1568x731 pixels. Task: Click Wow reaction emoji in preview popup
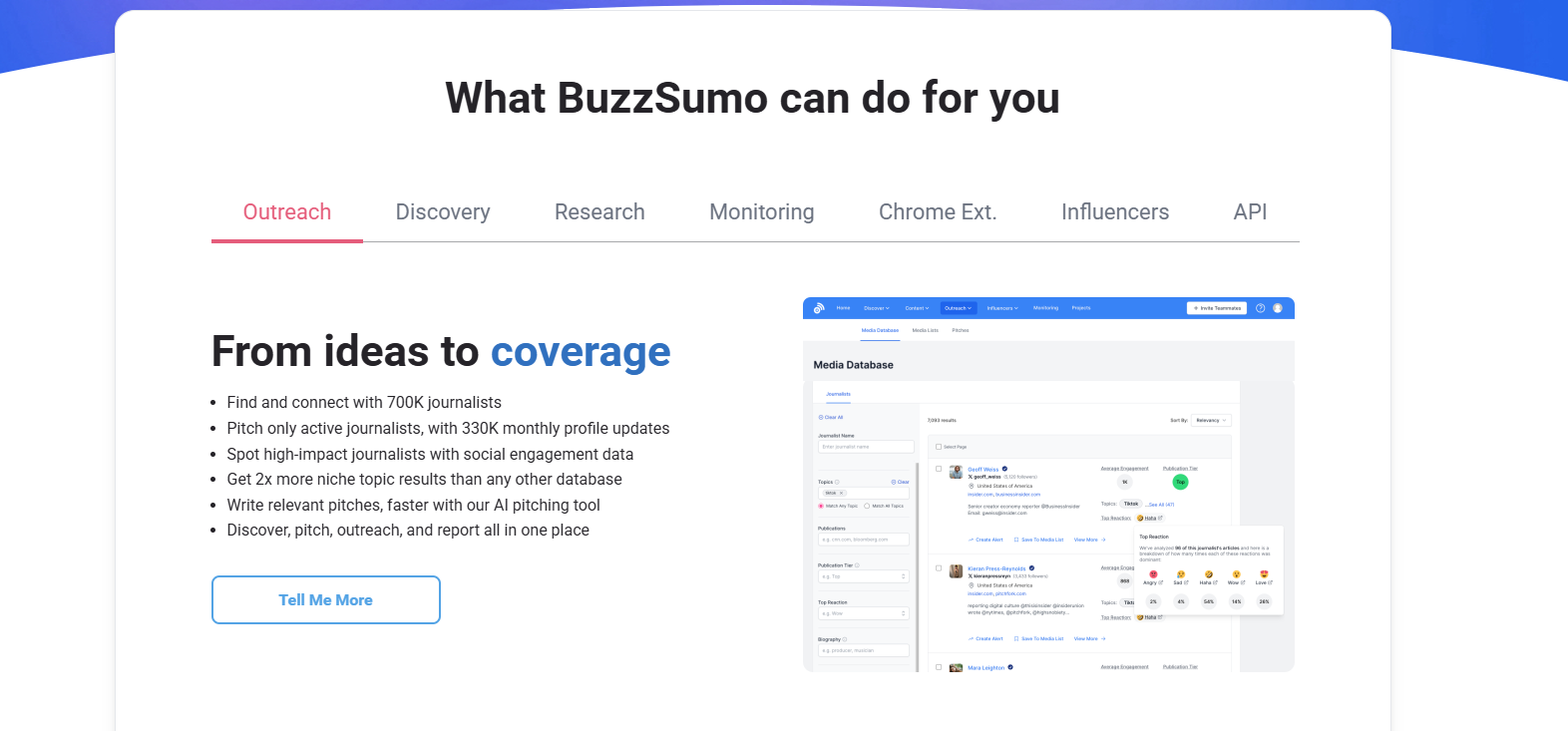click(x=1236, y=574)
